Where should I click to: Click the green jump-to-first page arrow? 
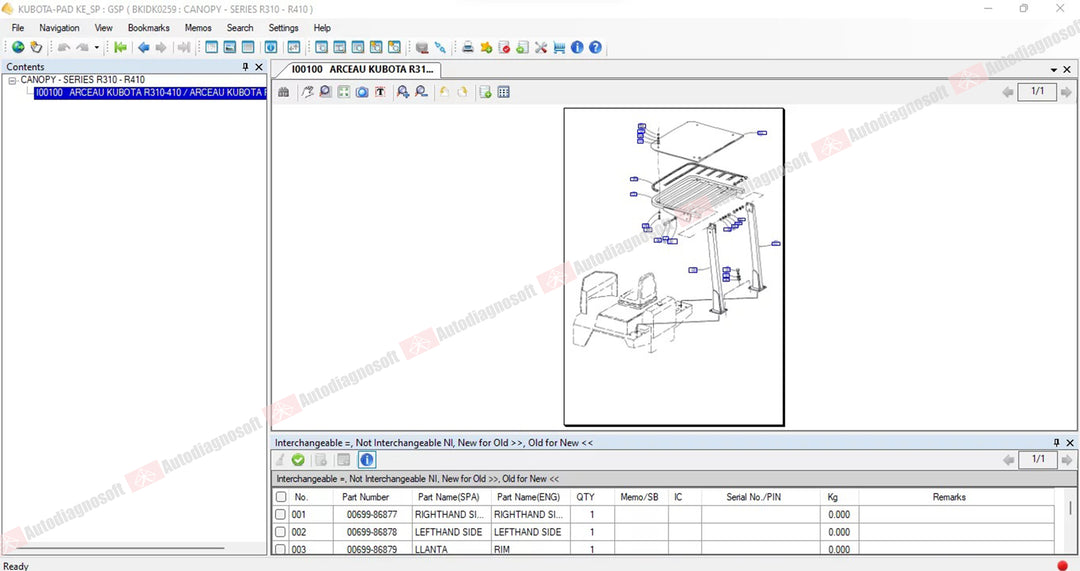pyautogui.click(x=121, y=47)
